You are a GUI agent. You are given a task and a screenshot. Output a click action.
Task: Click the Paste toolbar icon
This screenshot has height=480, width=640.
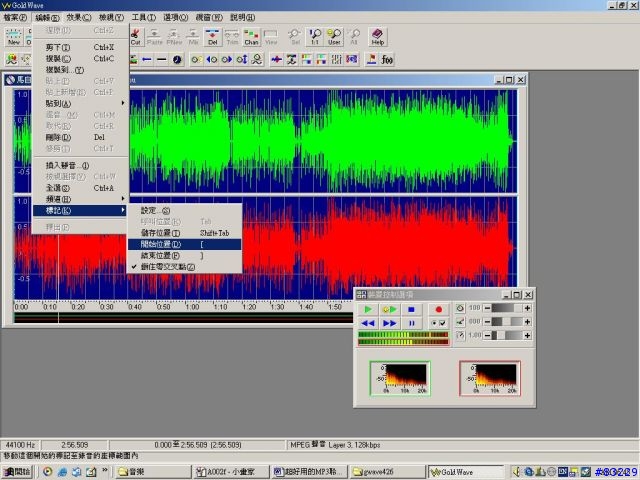[155, 37]
